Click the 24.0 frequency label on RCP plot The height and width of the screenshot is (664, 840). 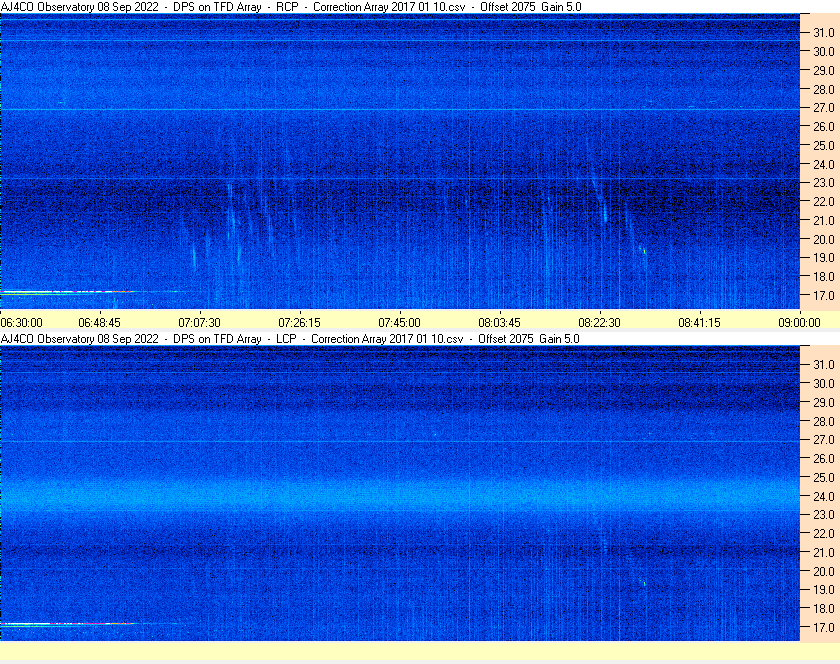click(824, 164)
